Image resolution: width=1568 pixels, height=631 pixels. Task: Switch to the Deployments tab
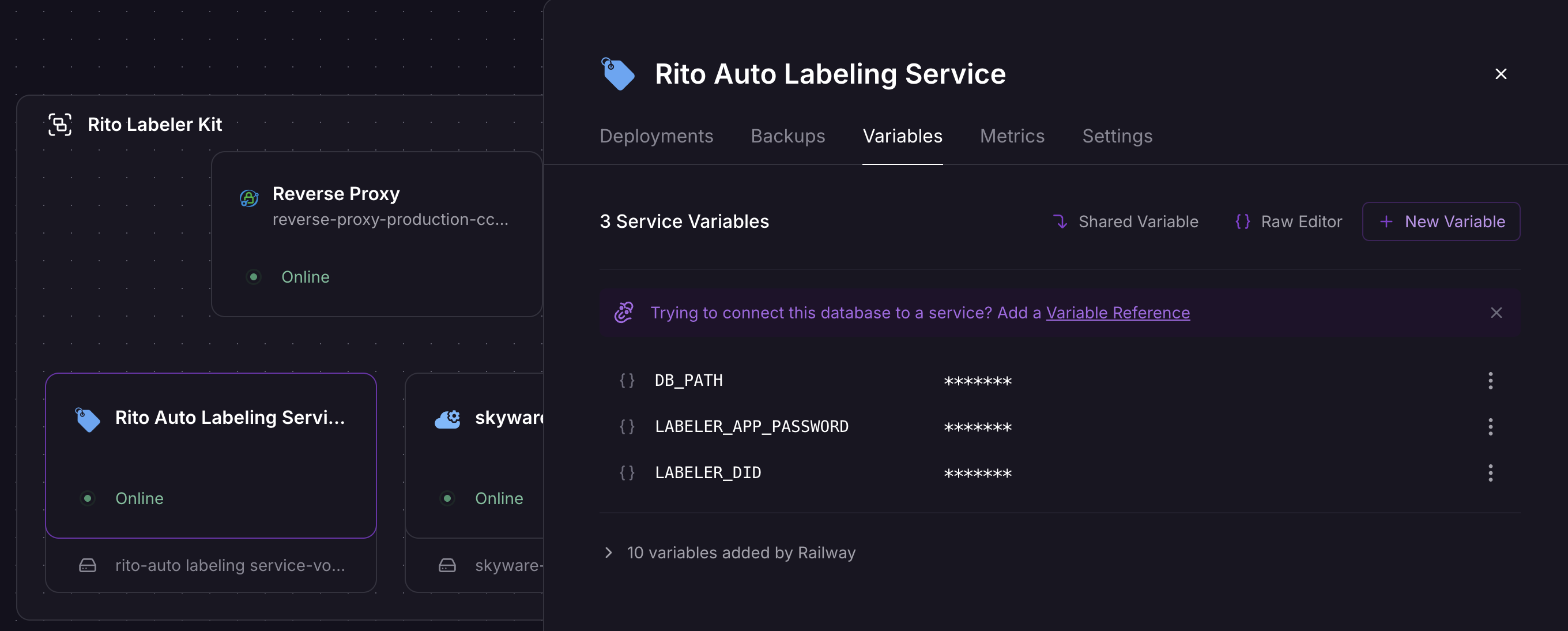tap(656, 136)
